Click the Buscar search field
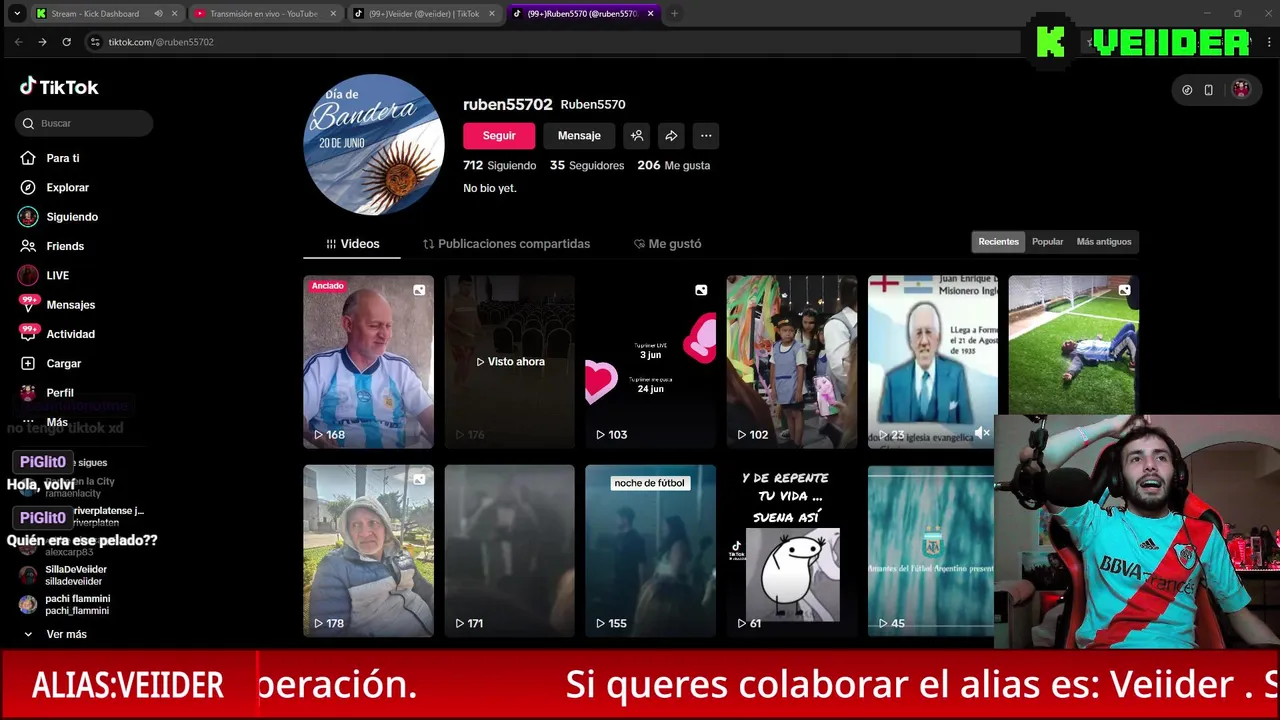 [85, 123]
